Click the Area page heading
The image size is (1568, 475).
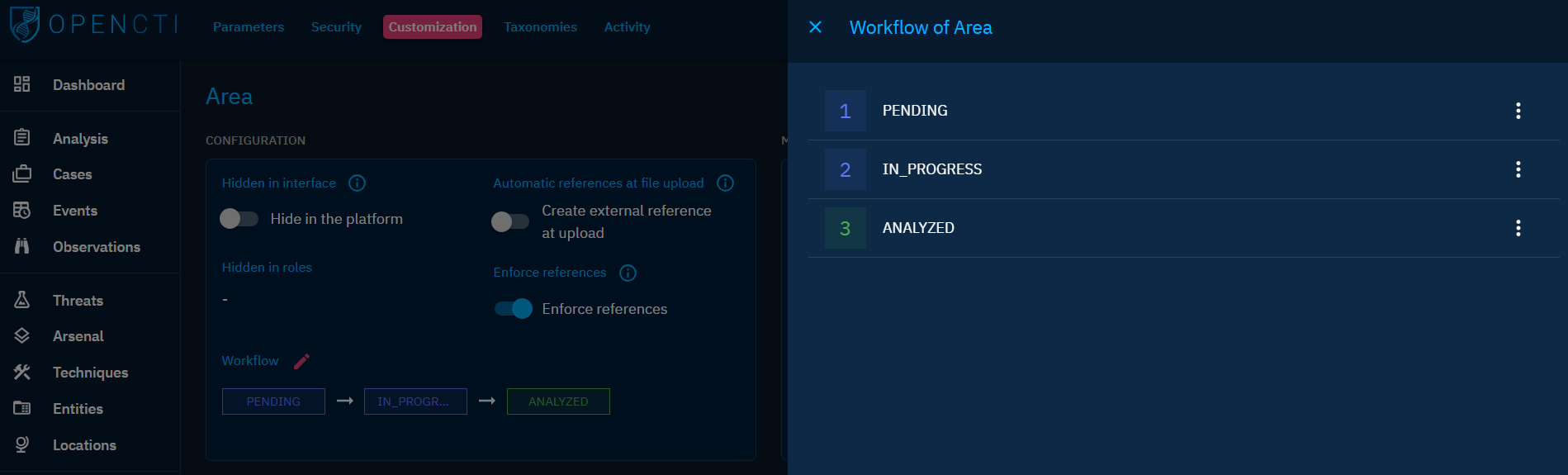230,97
